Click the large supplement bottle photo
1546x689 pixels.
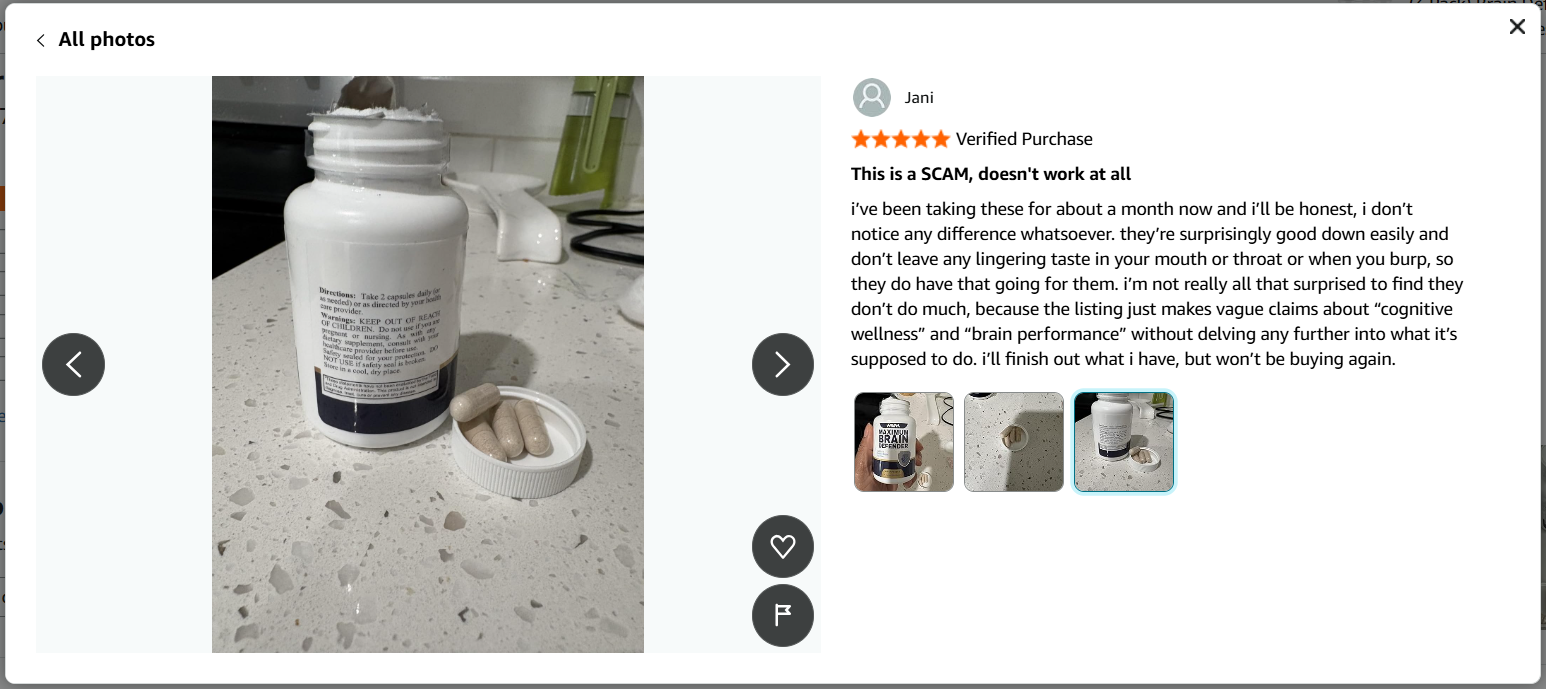428,364
